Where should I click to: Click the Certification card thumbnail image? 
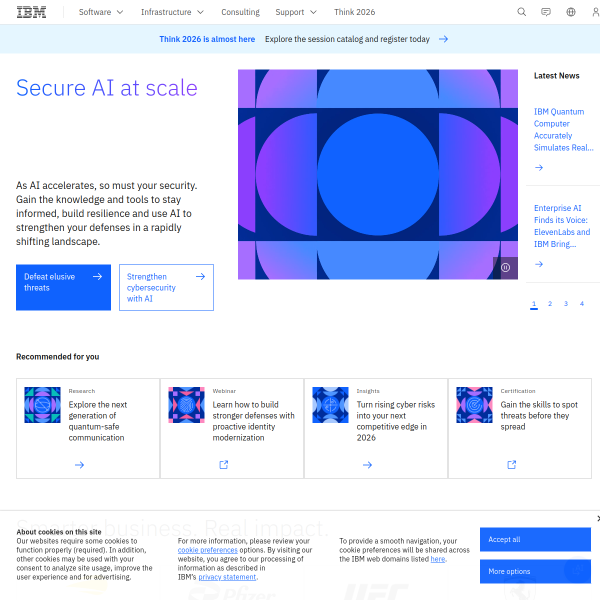(474, 405)
